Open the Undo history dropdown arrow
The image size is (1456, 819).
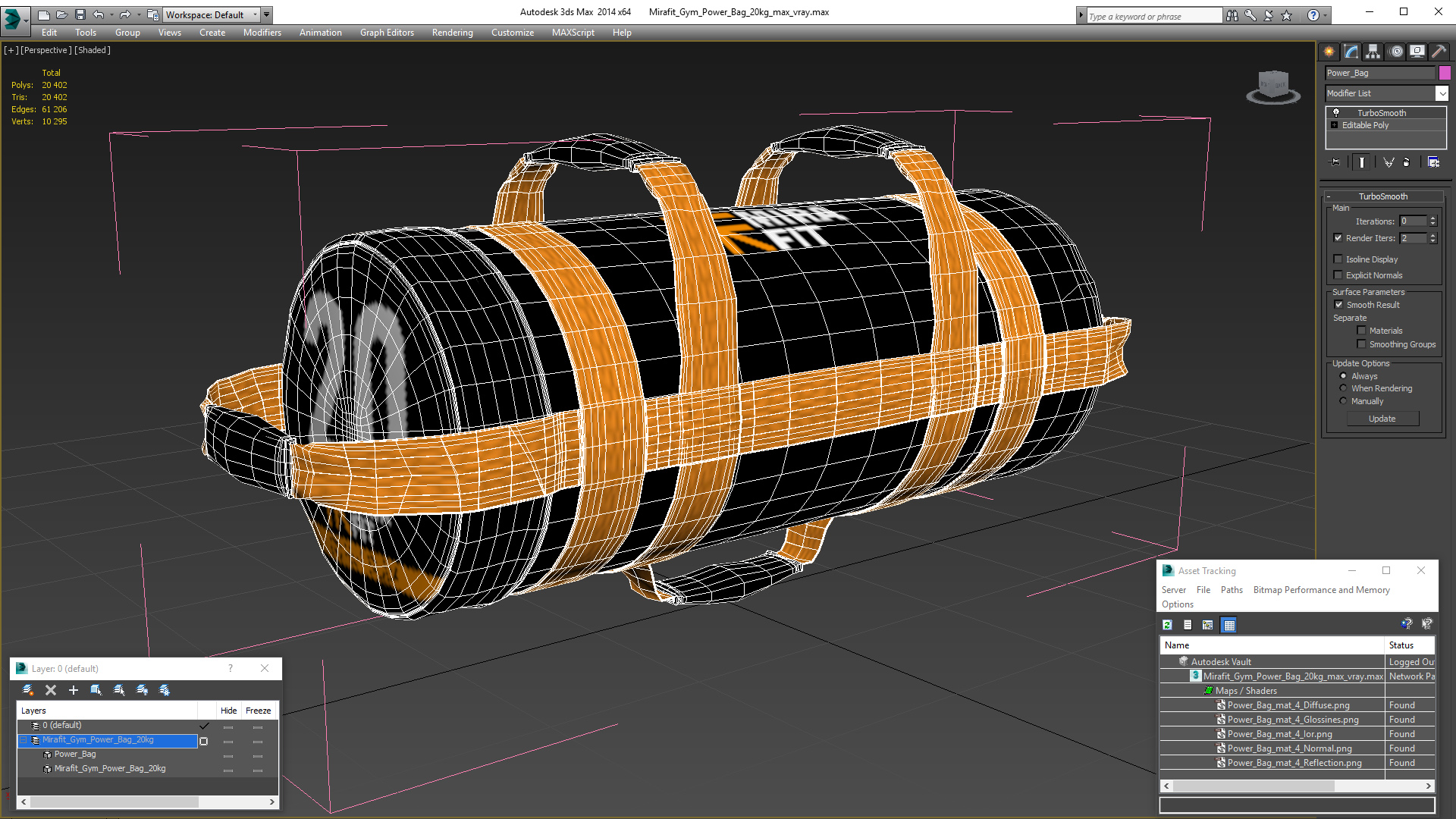pyautogui.click(x=111, y=14)
